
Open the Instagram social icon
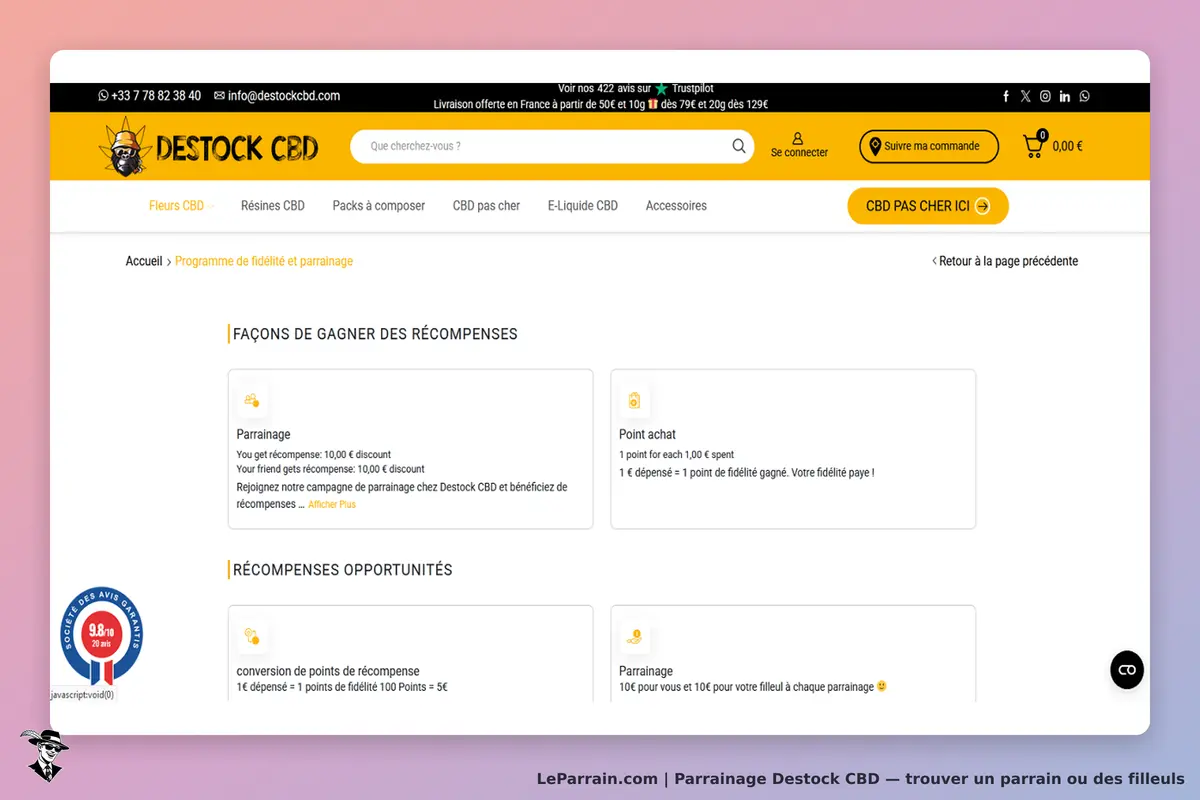click(x=1045, y=96)
